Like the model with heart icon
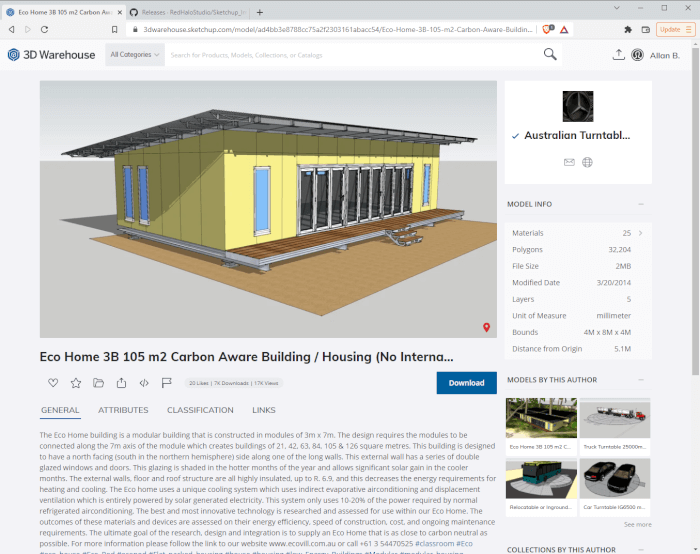This screenshot has height=554, width=700. point(53,383)
